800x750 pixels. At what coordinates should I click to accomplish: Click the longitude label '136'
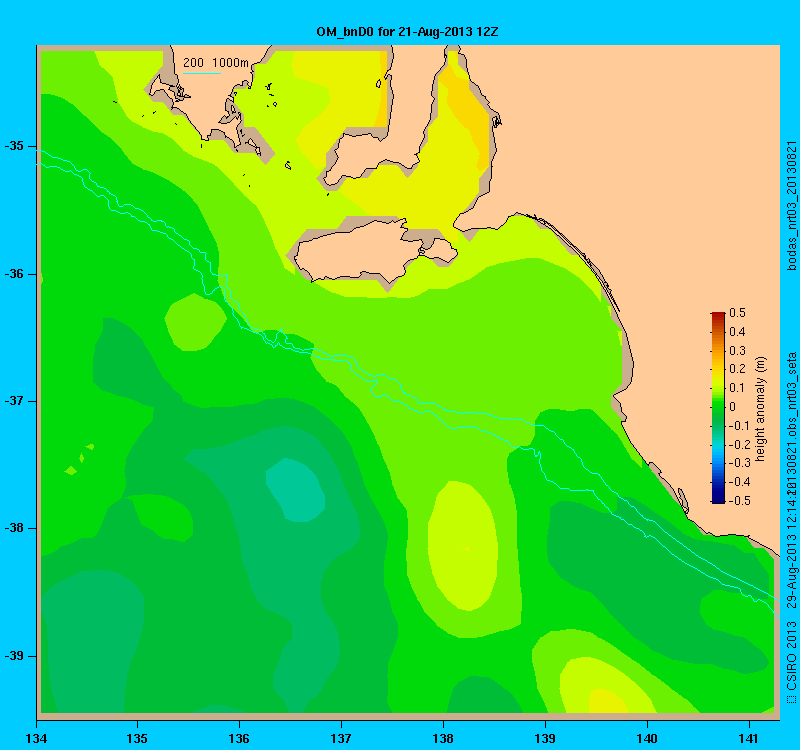[x=239, y=739]
